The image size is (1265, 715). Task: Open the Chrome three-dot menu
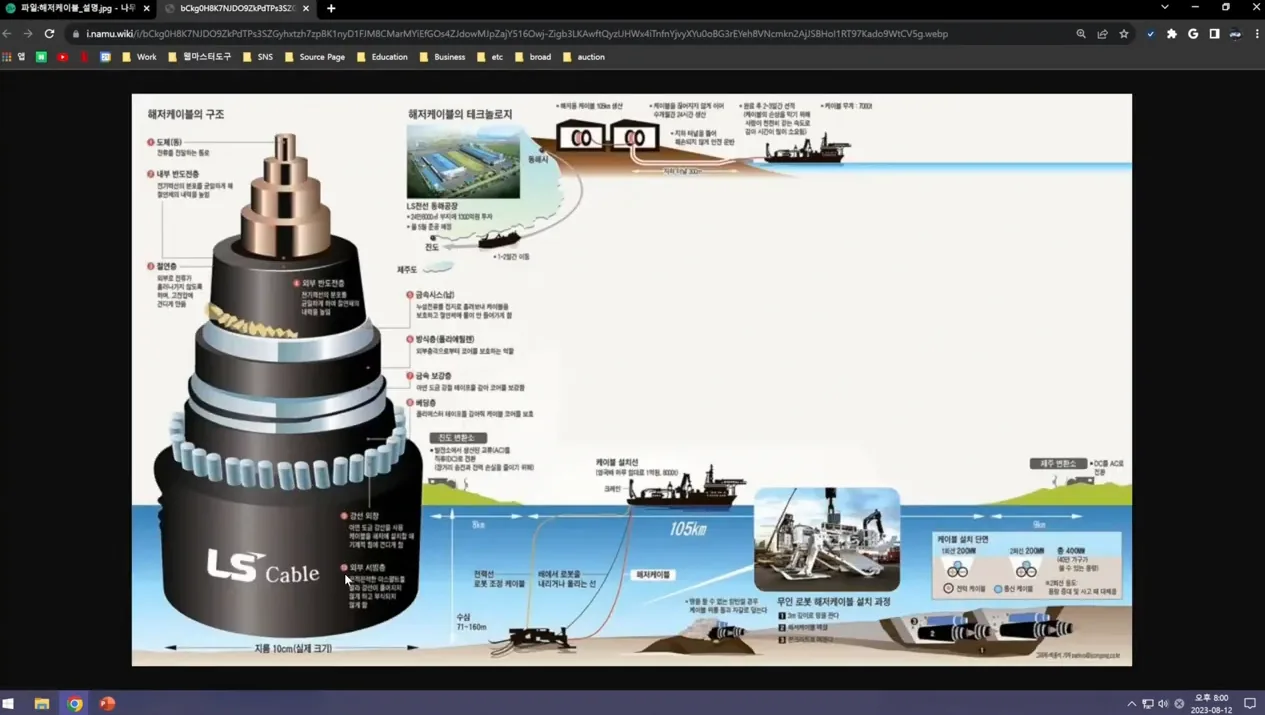point(1257,34)
